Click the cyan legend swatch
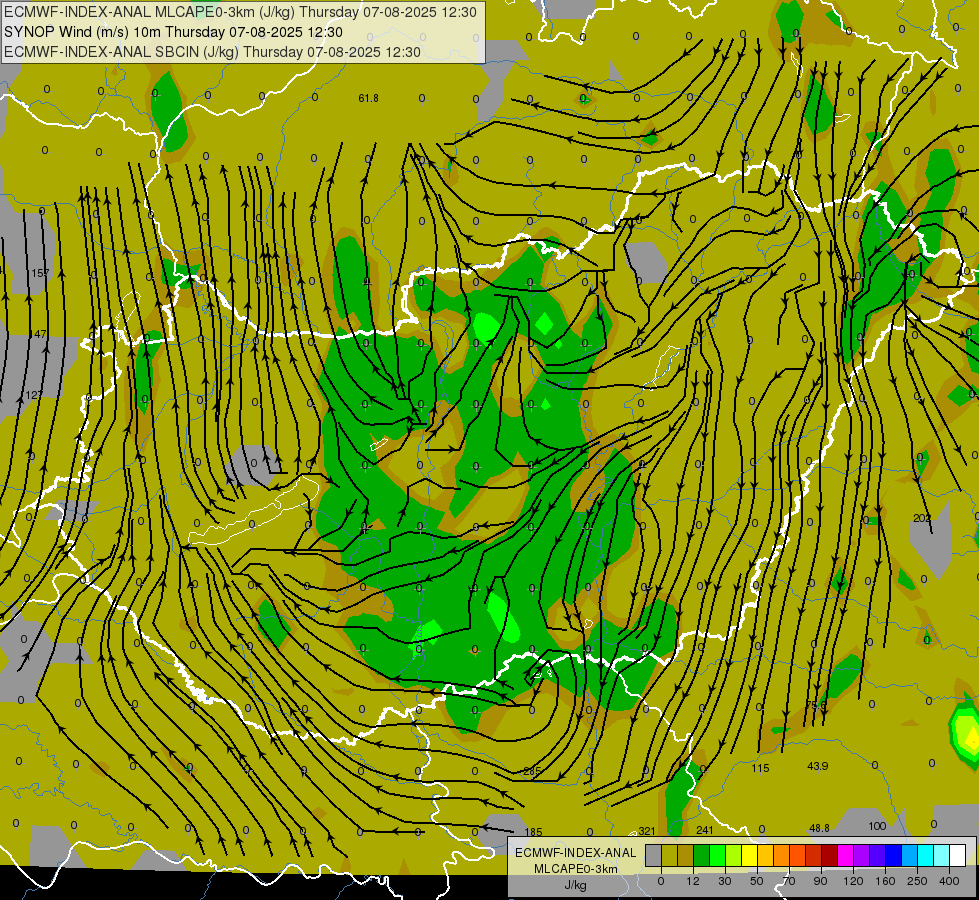 (927, 855)
